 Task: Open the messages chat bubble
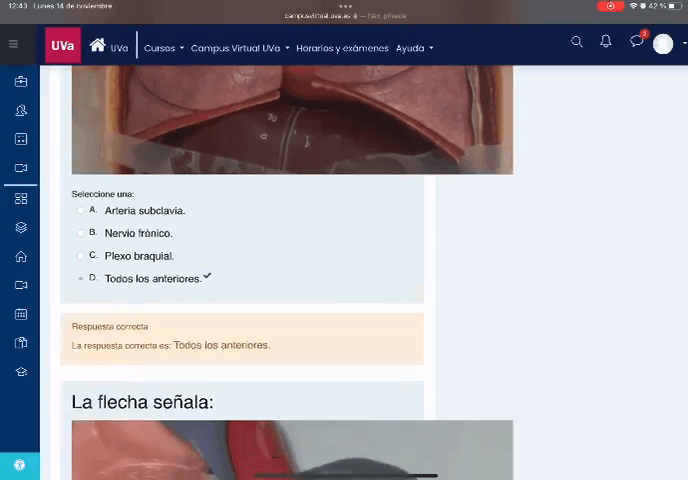[636, 42]
